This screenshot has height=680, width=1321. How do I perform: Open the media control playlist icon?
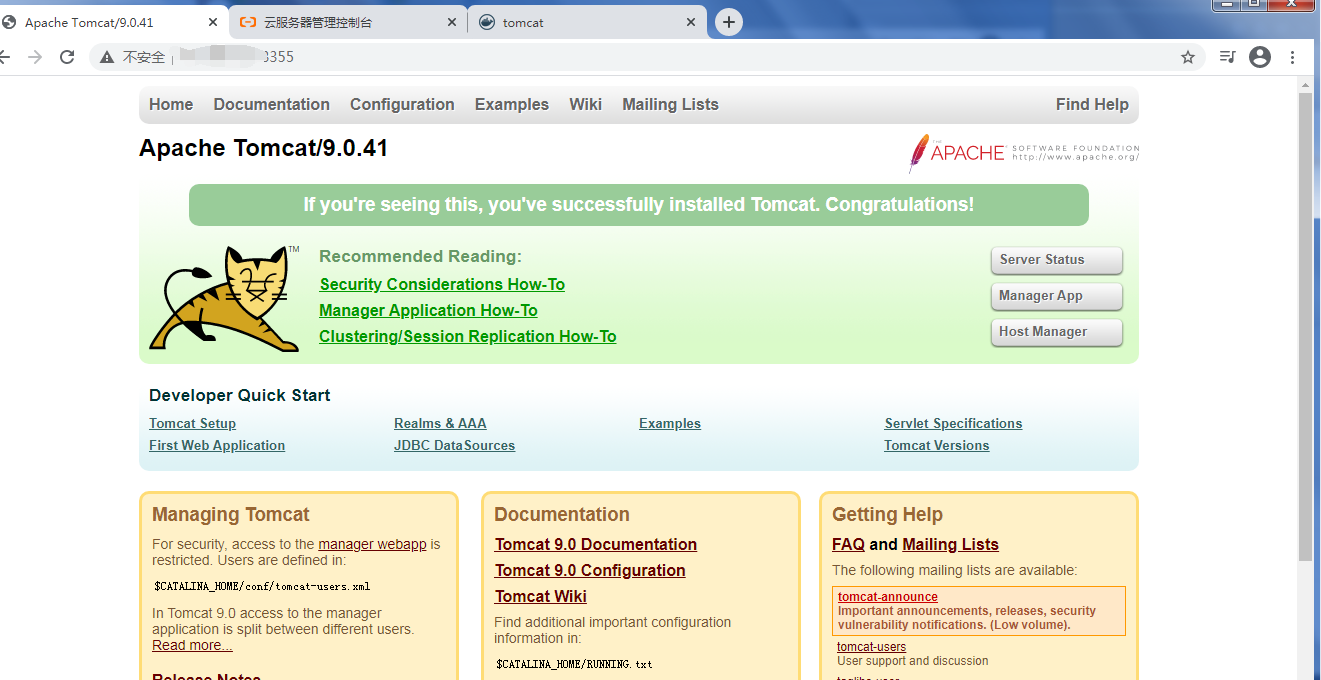[1227, 57]
